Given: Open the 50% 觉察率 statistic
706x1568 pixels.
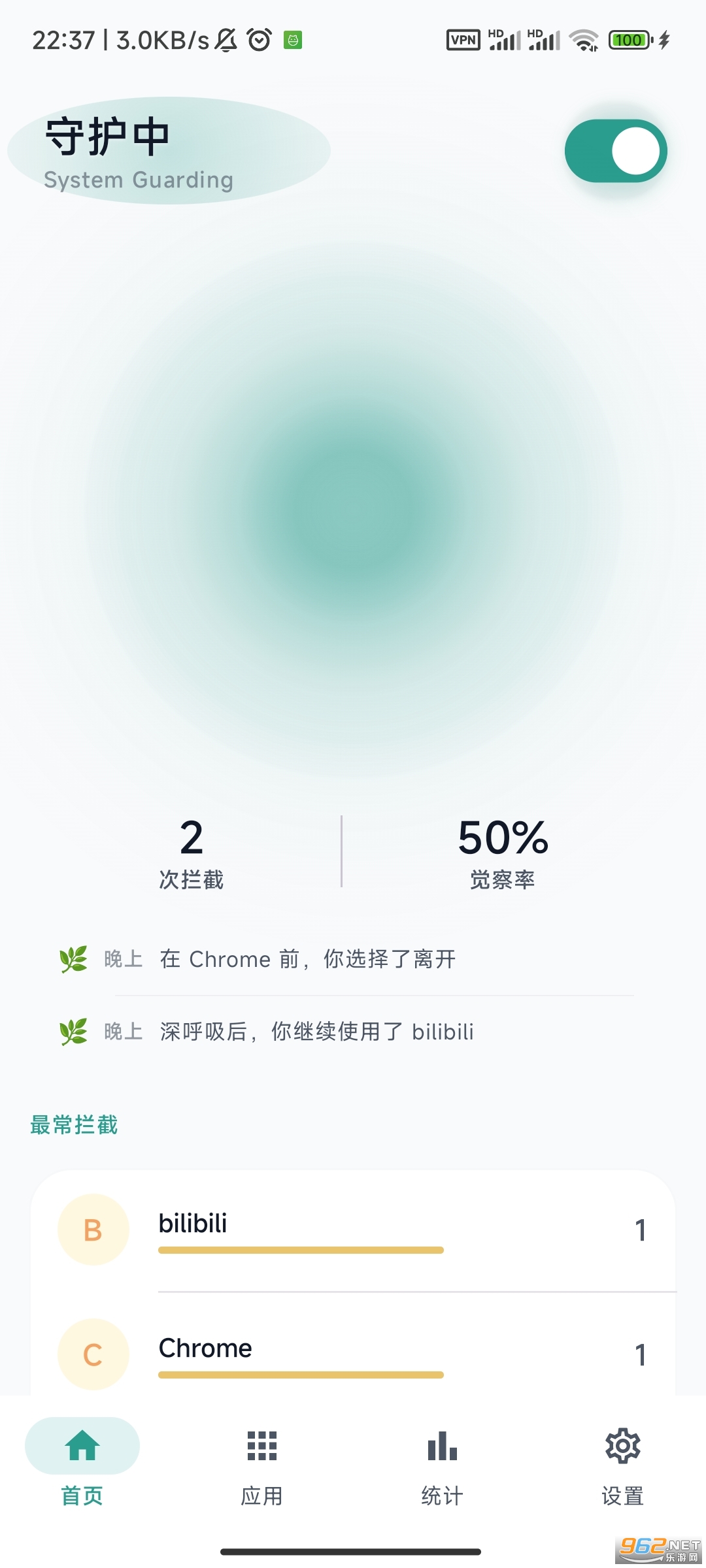Looking at the screenshot, I should pyautogui.click(x=503, y=853).
